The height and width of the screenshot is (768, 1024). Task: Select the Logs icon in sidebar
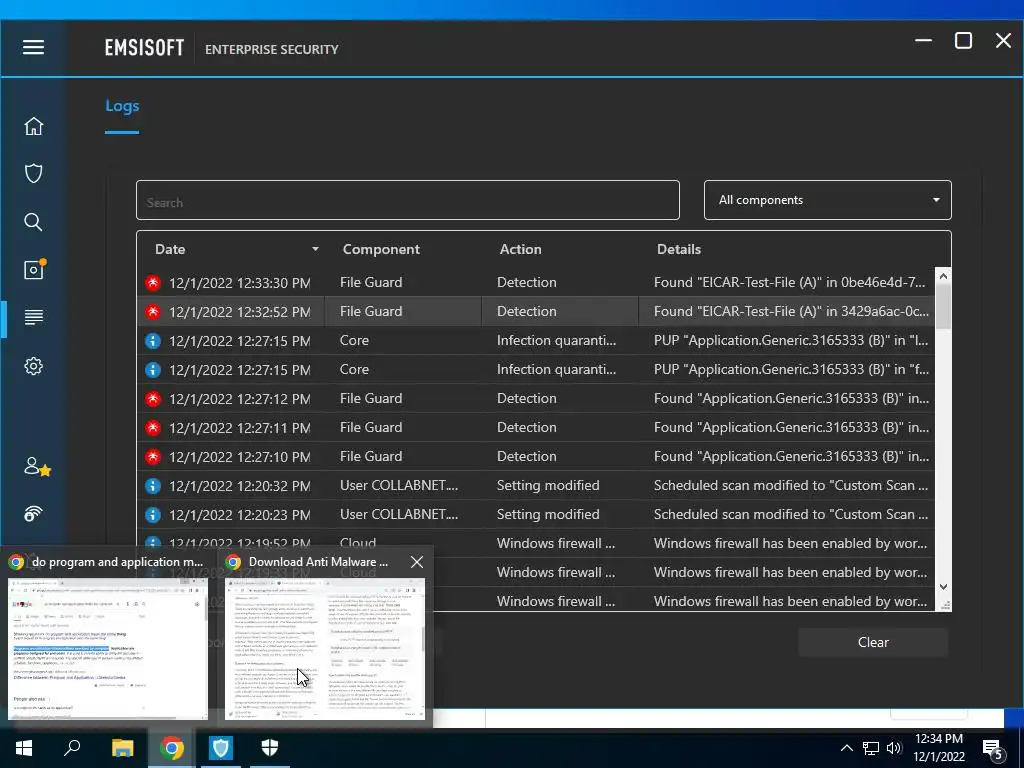(33, 317)
